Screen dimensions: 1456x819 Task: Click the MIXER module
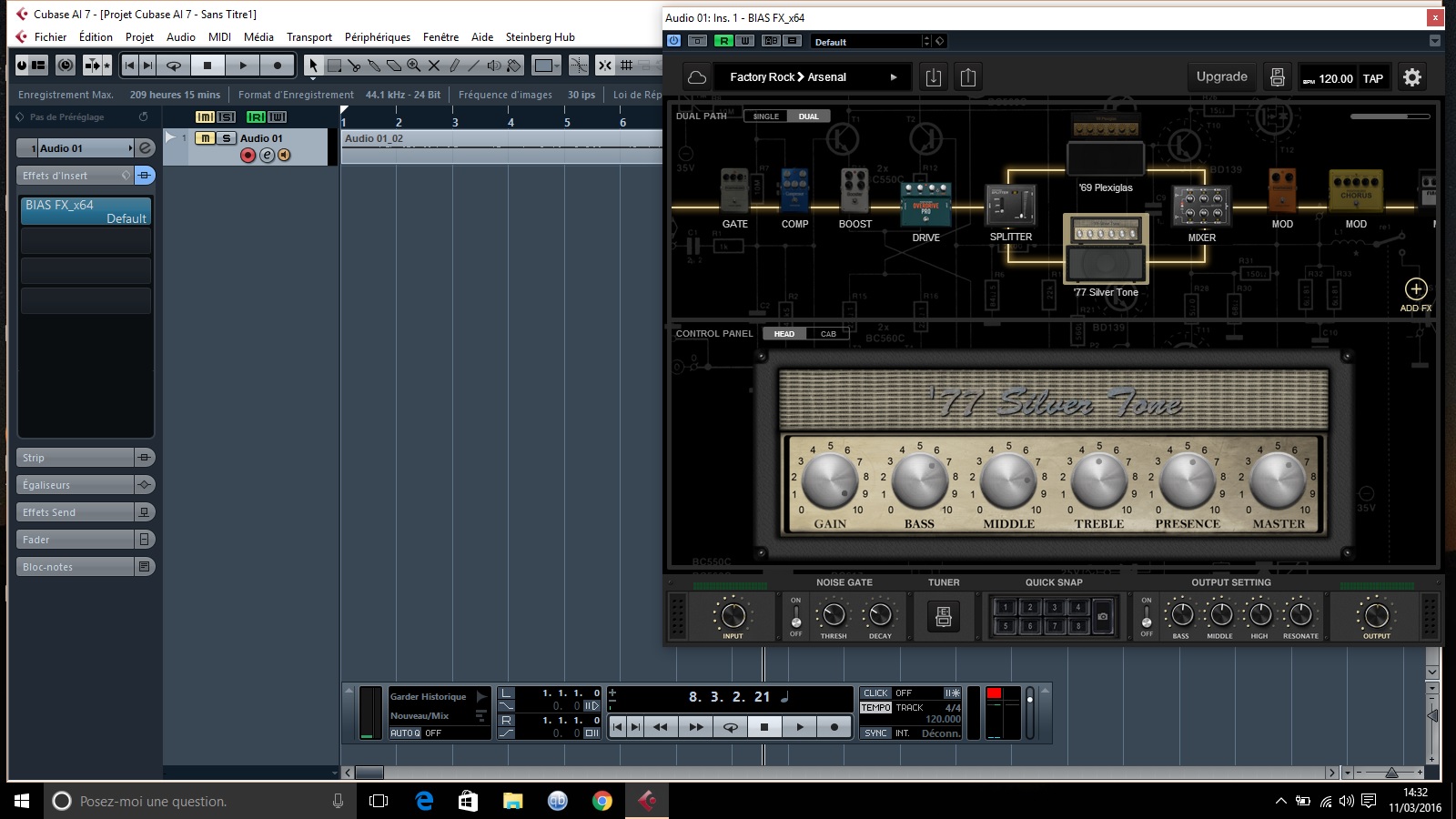pos(1201,206)
